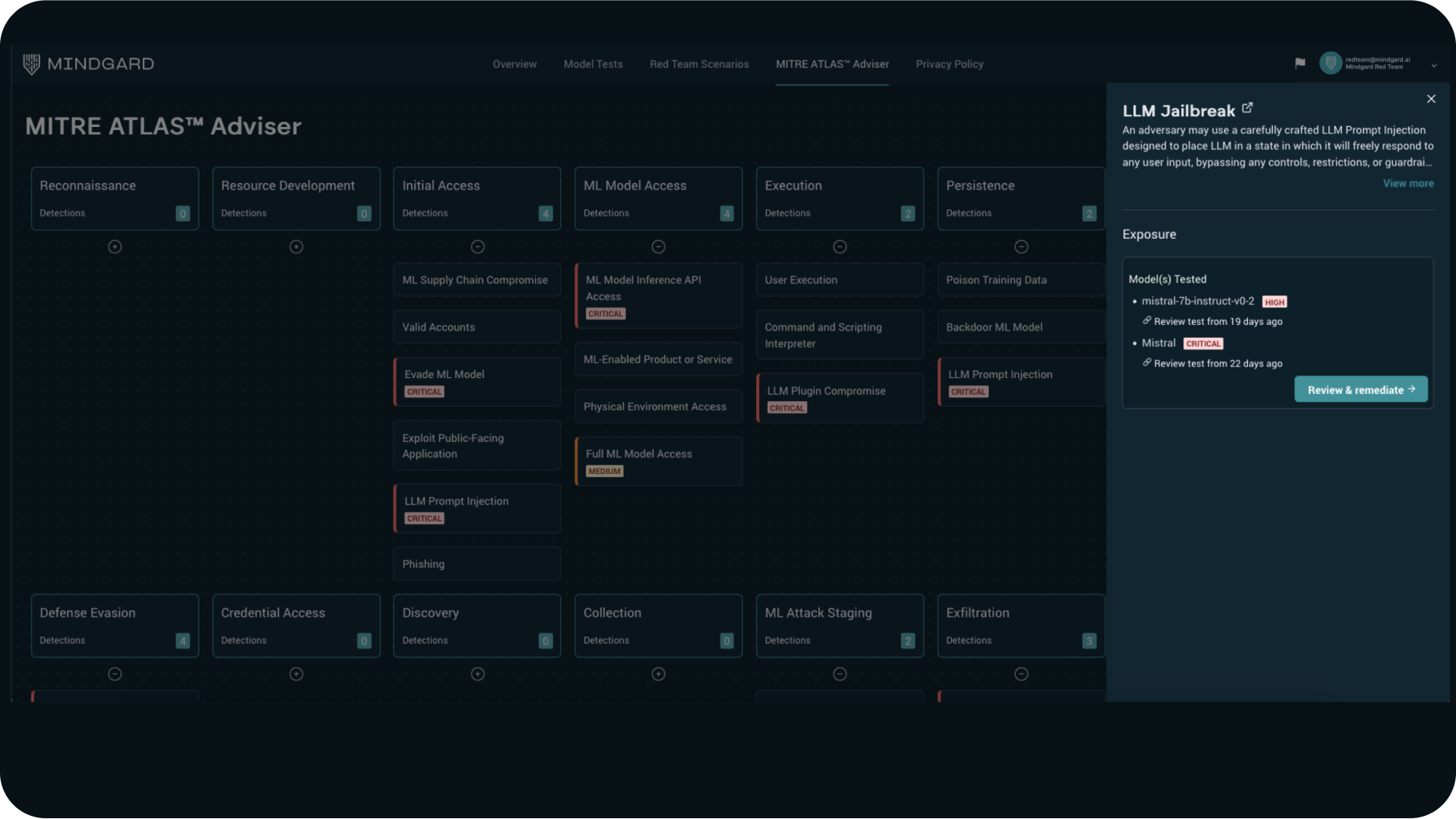The height and width of the screenshot is (819, 1456).
Task: Click the flag icon in header
Action: pyautogui.click(x=1300, y=63)
